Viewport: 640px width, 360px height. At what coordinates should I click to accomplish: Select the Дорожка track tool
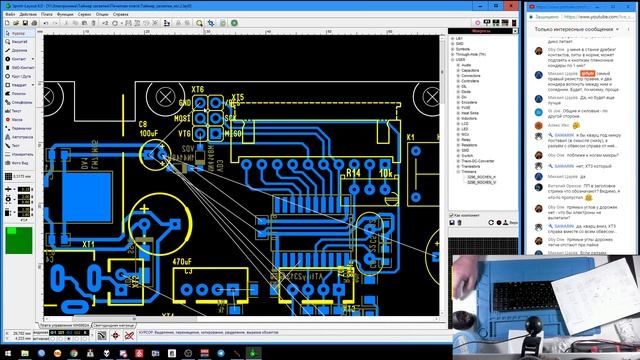(x=19, y=50)
